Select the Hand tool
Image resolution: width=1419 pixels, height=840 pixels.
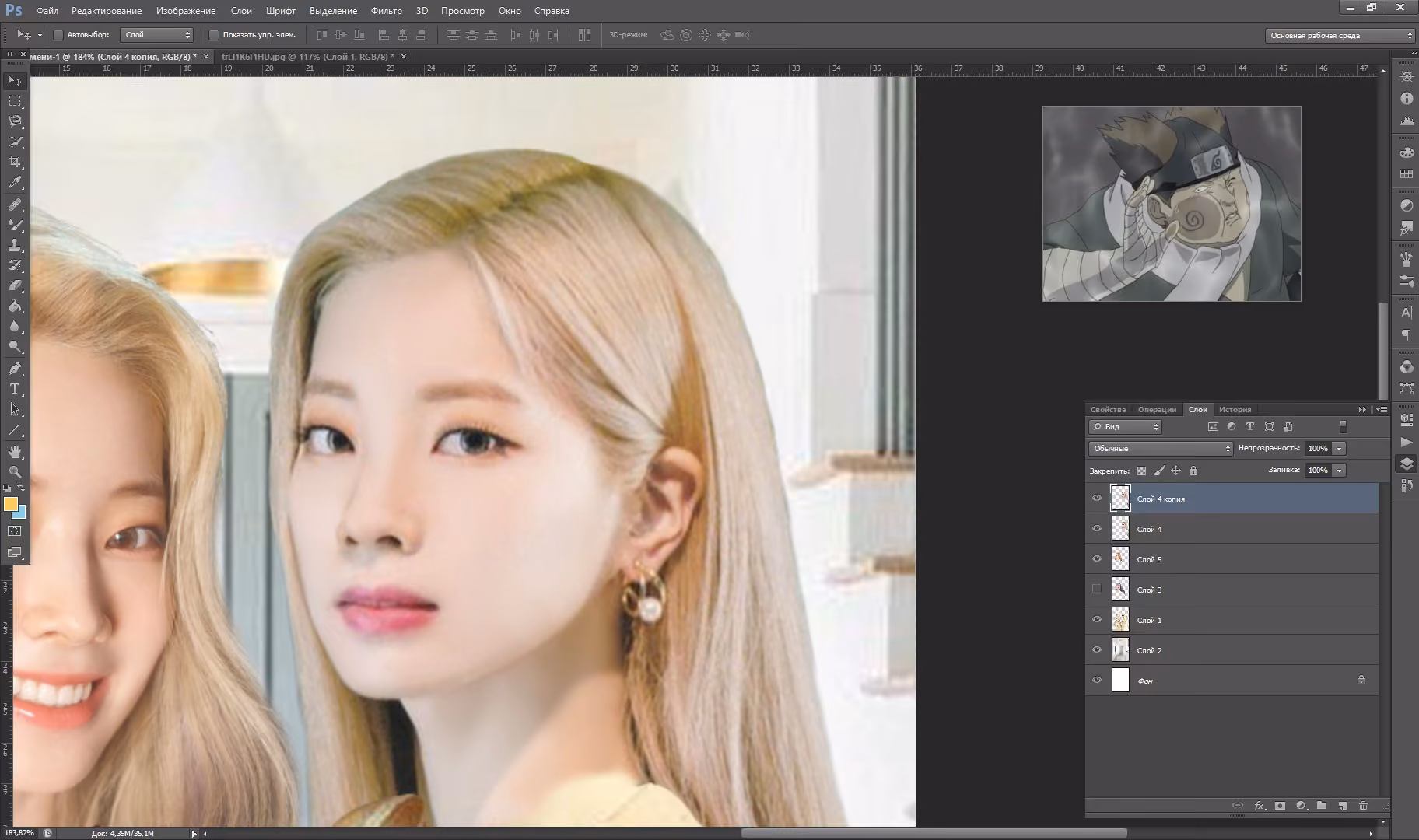coord(15,452)
